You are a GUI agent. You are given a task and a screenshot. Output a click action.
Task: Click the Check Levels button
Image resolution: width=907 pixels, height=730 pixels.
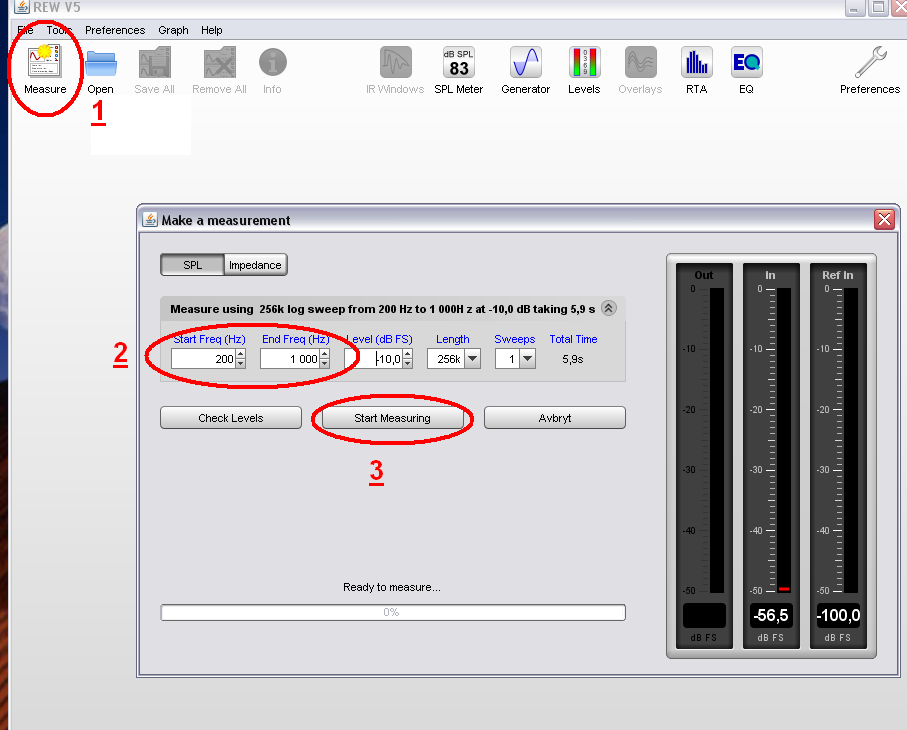pos(231,418)
